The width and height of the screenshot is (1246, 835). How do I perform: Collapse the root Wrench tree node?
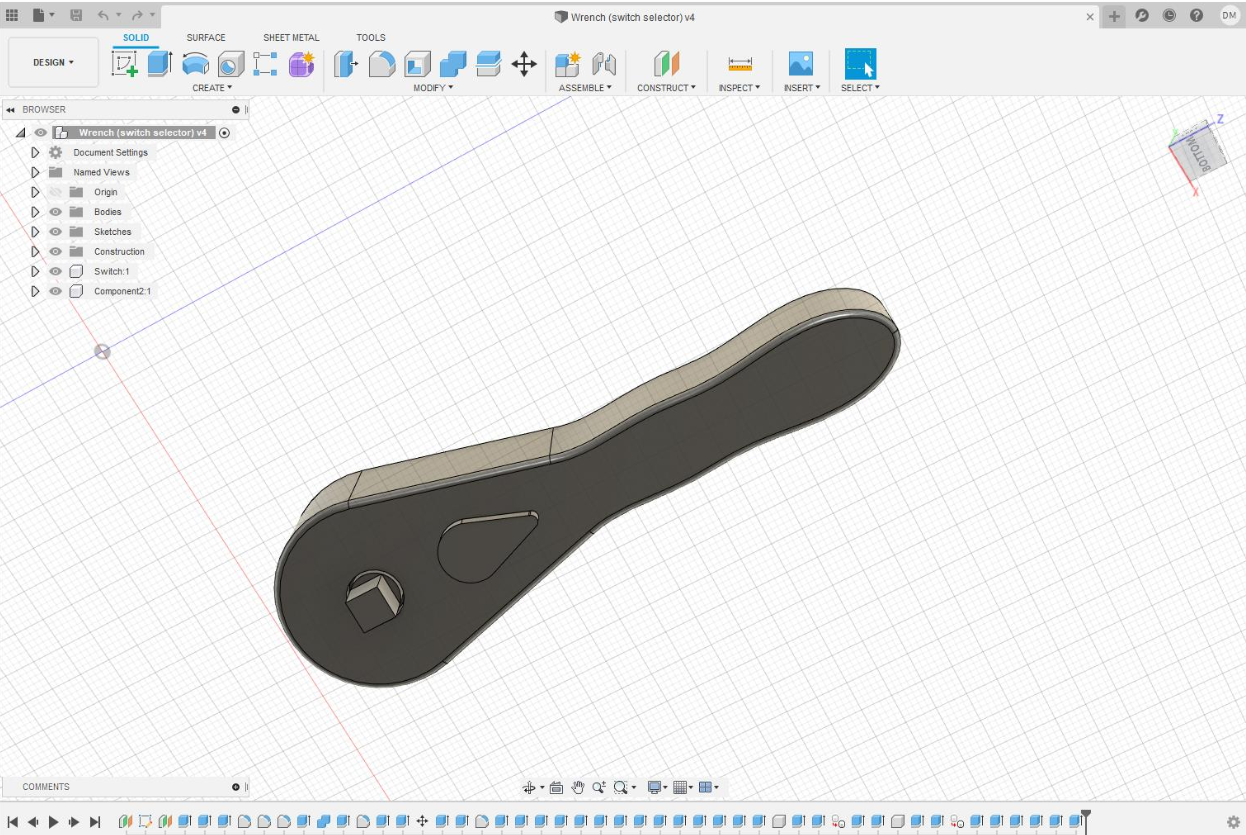20,132
